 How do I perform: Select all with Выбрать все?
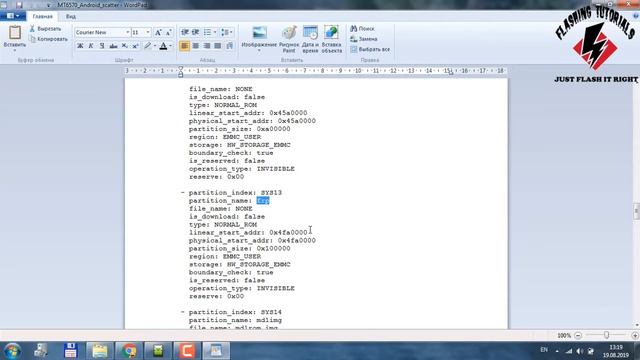[x=370, y=49]
